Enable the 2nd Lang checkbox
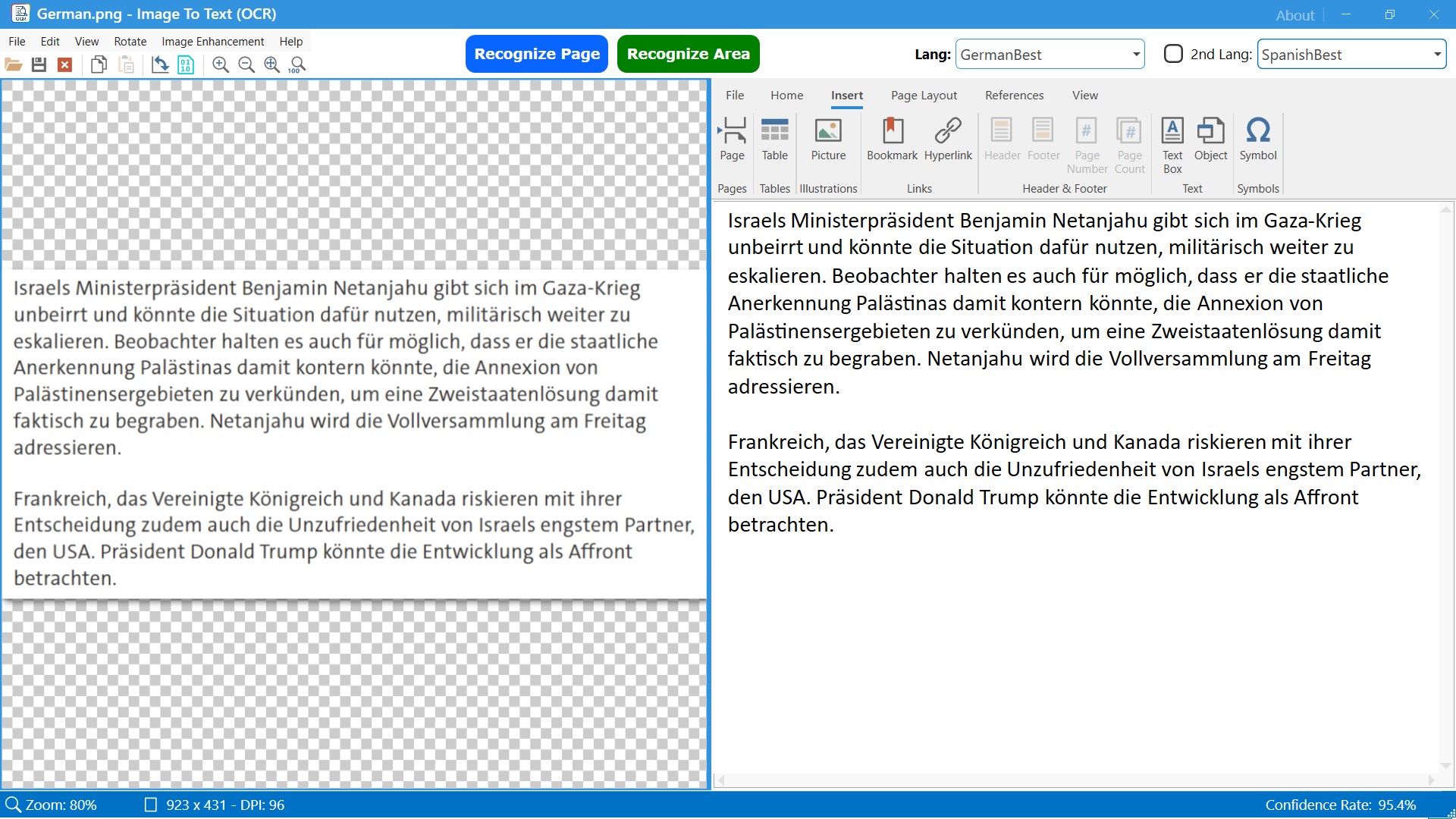1456x819 pixels. pos(1173,54)
